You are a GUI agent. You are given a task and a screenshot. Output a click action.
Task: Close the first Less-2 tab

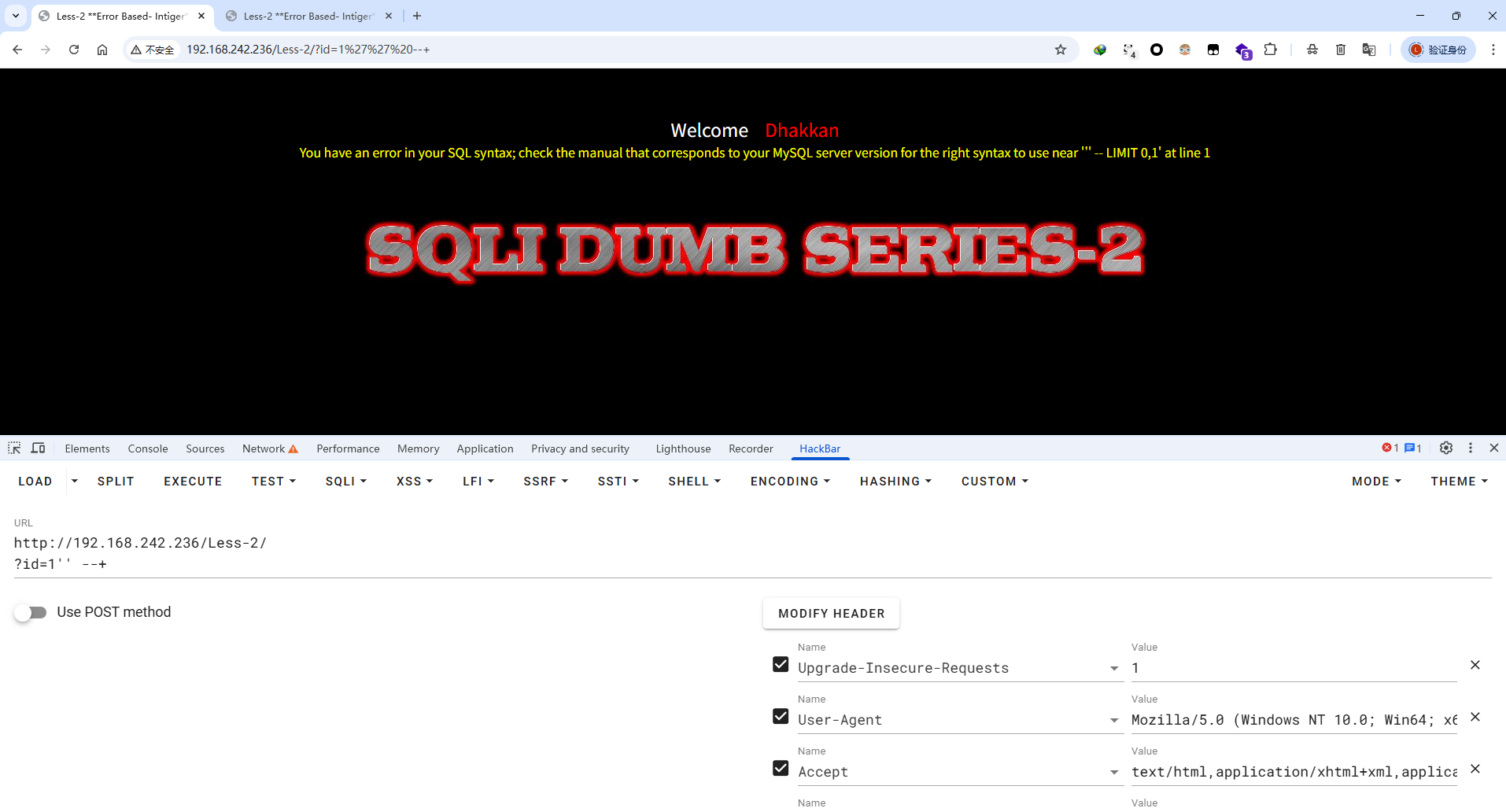[201, 16]
